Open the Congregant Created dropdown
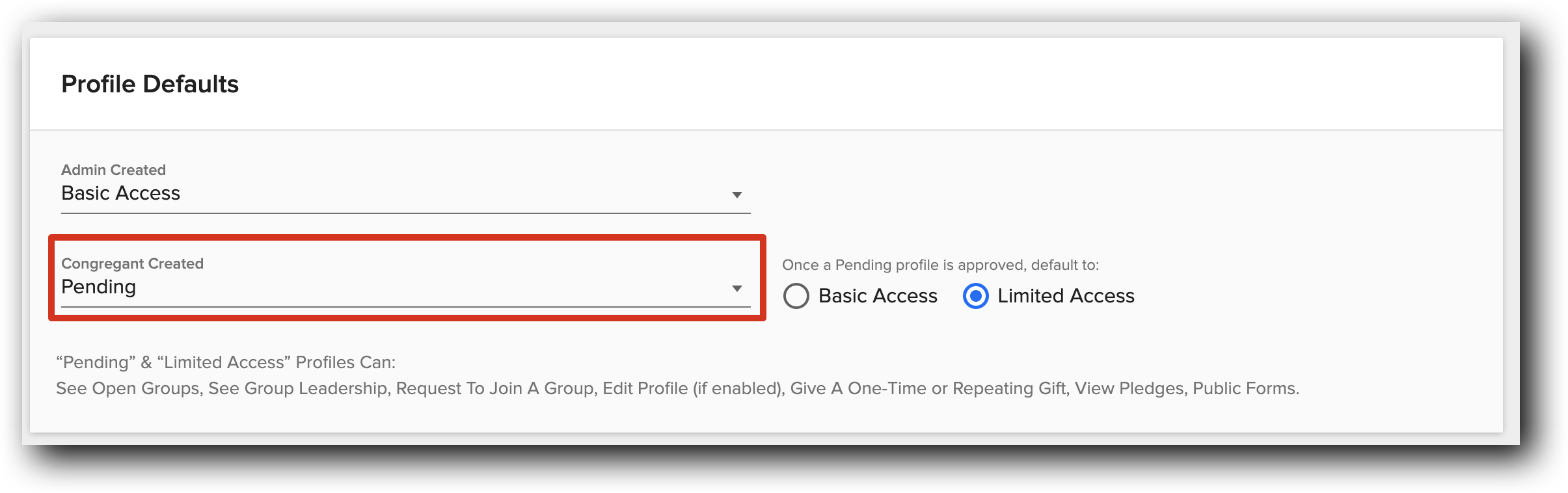Screen dimensions: 1568x493 (x=403, y=286)
